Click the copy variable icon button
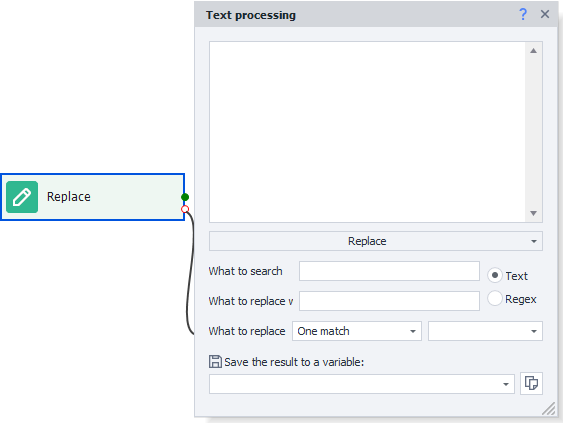563x423 pixels. 531,383
